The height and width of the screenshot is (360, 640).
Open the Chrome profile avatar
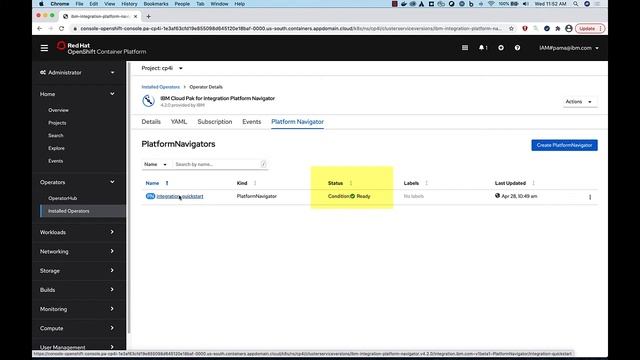tap(569, 29)
